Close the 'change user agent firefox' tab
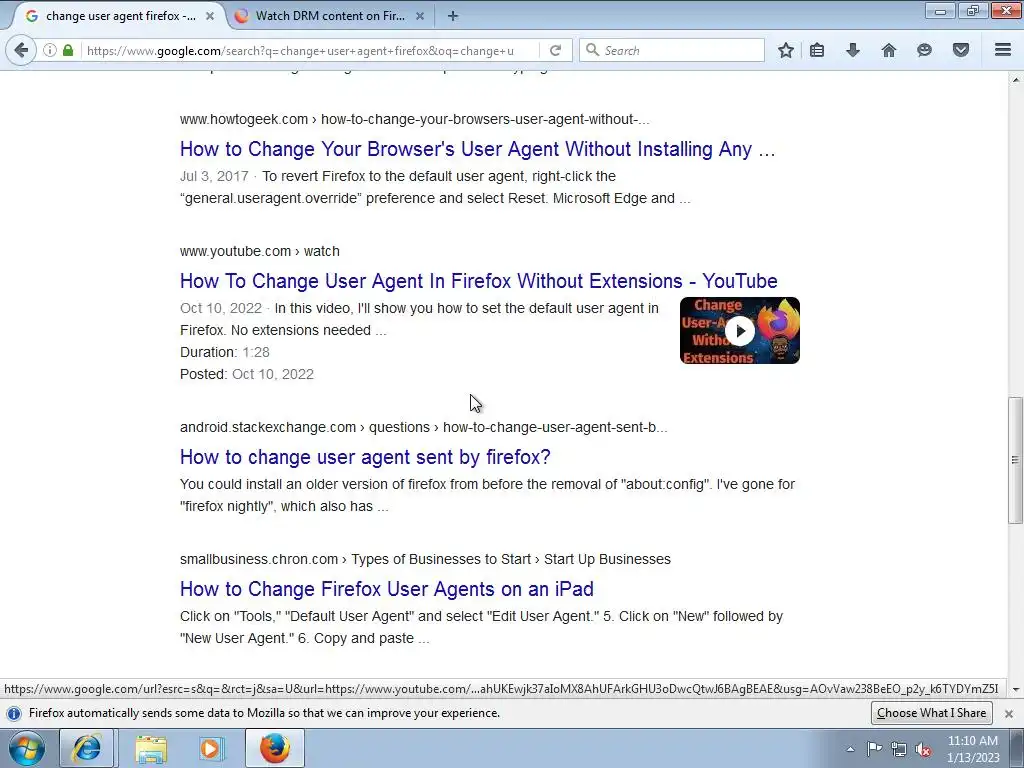Image resolution: width=1024 pixels, height=768 pixels. (x=210, y=16)
